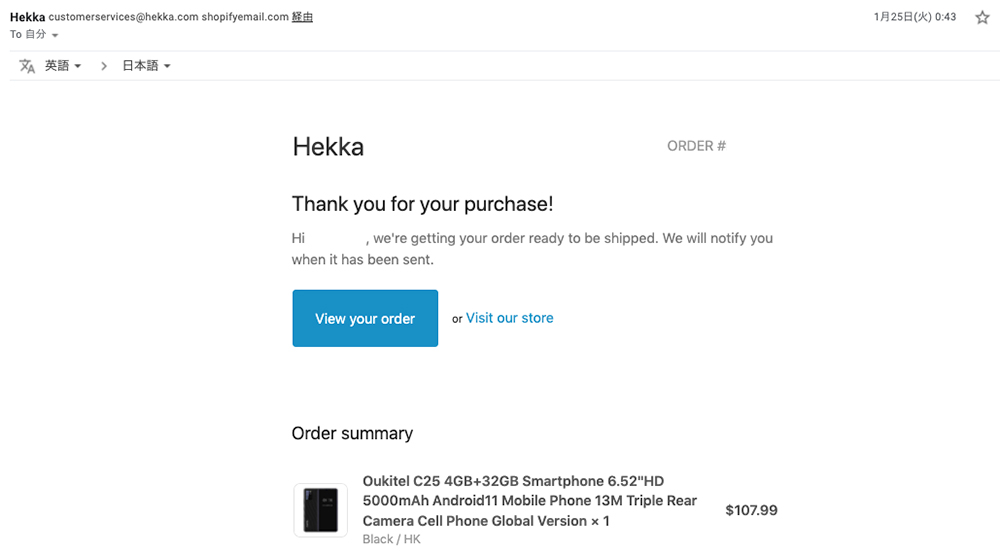Click the customerservices@hekka.com sender address
This screenshot has width=1000, height=554.
tap(124, 17)
